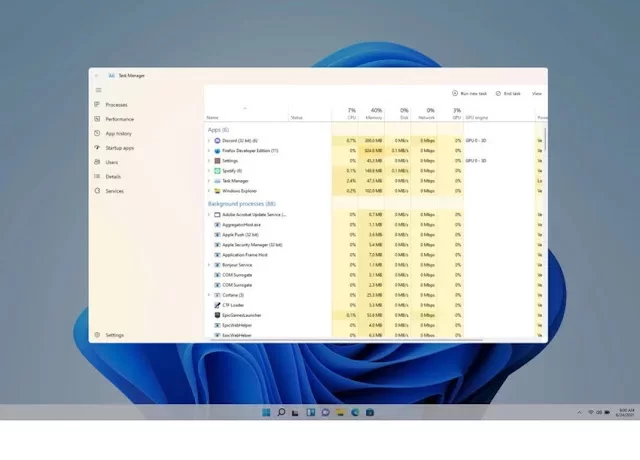Click the Spotify icon in Apps list
The image size is (640, 460).
tap(217, 171)
